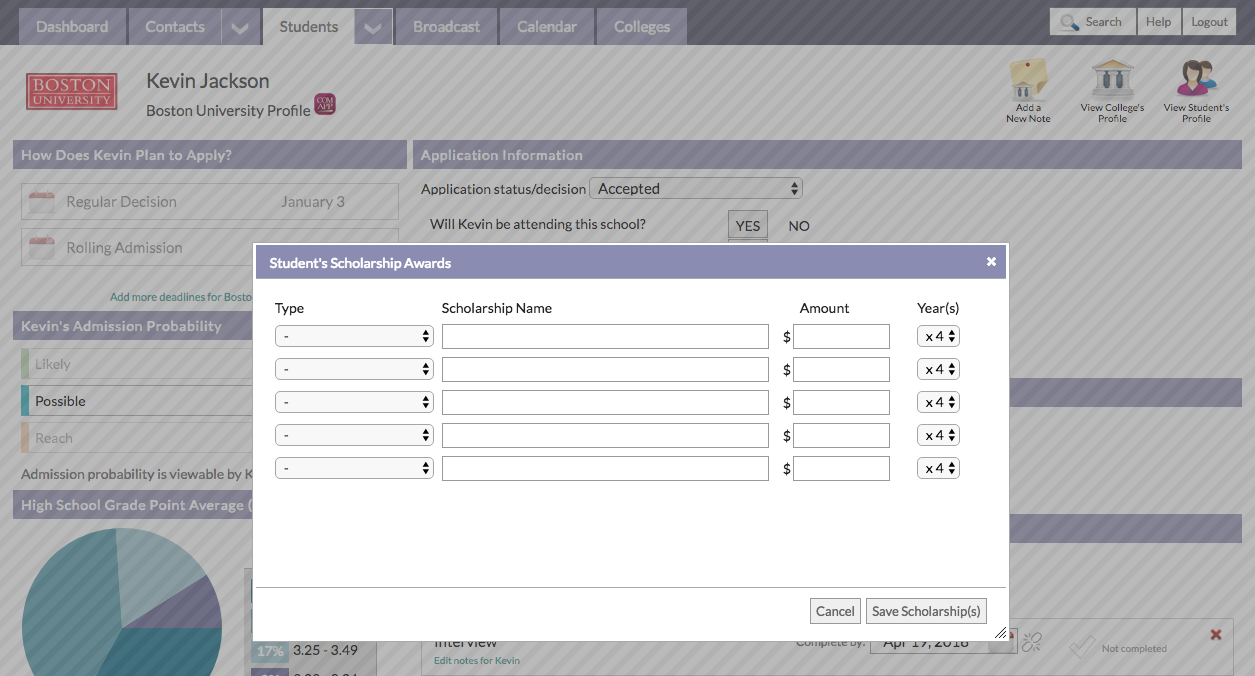The image size is (1255, 676).
Task: Open fifth row scholarship Type dropdown
Action: click(354, 468)
